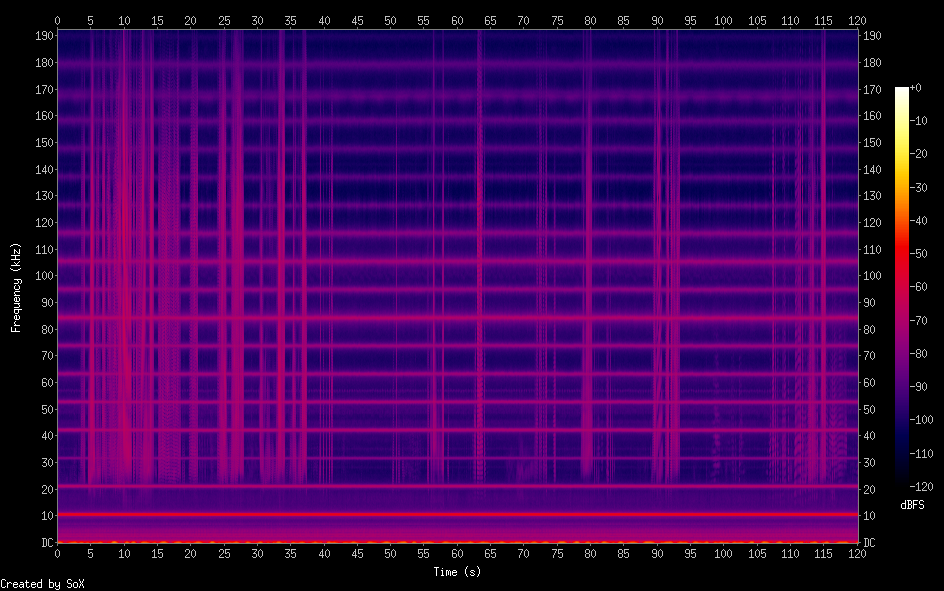This screenshot has height=591, width=944.
Task: Click the -80 label on the dBFS color scale
Action: tap(924, 353)
